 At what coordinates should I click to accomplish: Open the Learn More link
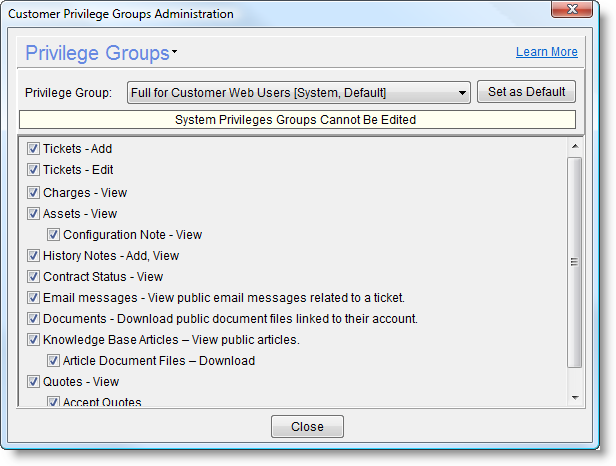click(x=546, y=52)
